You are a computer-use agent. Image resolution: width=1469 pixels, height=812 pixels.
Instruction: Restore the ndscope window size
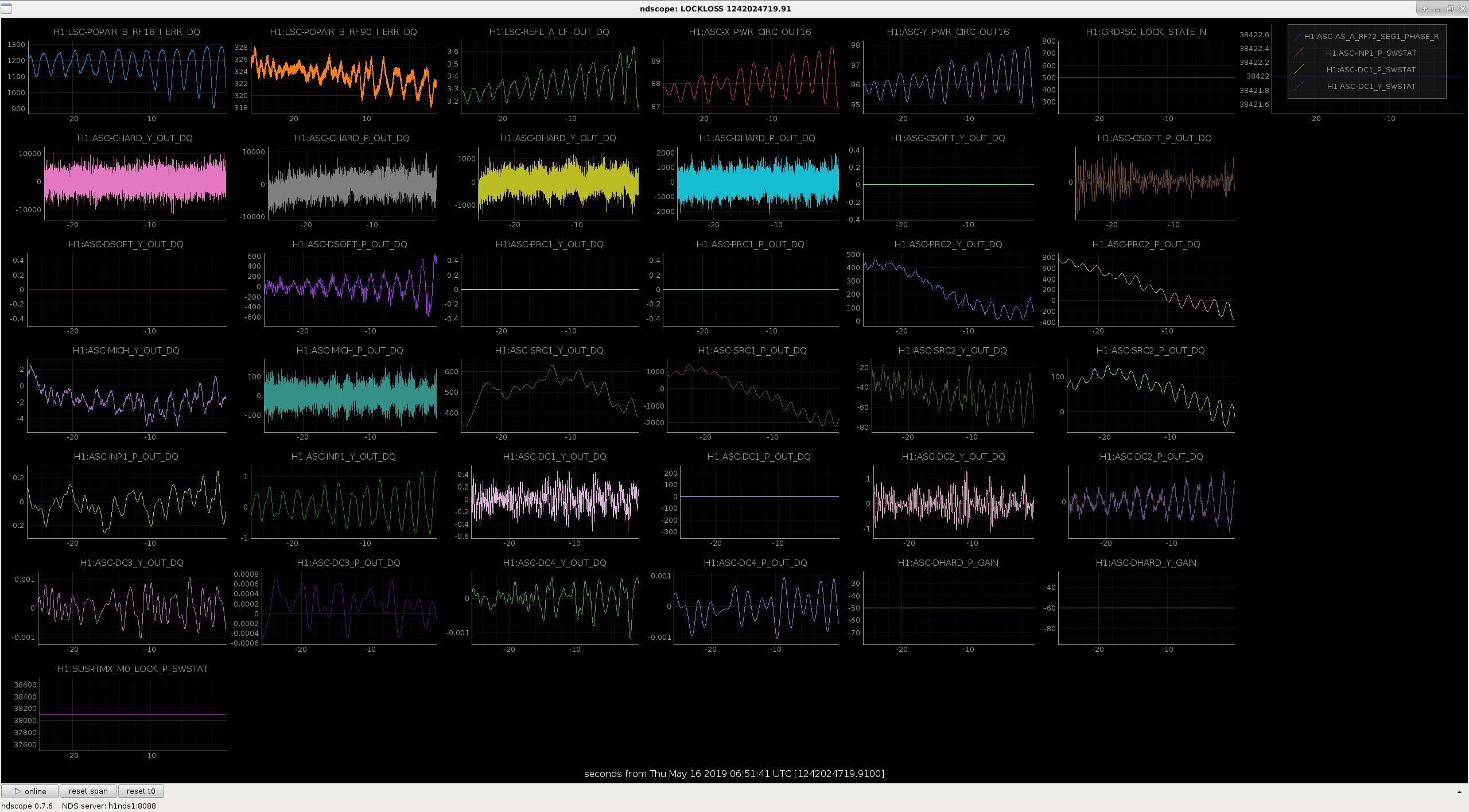(1449, 9)
